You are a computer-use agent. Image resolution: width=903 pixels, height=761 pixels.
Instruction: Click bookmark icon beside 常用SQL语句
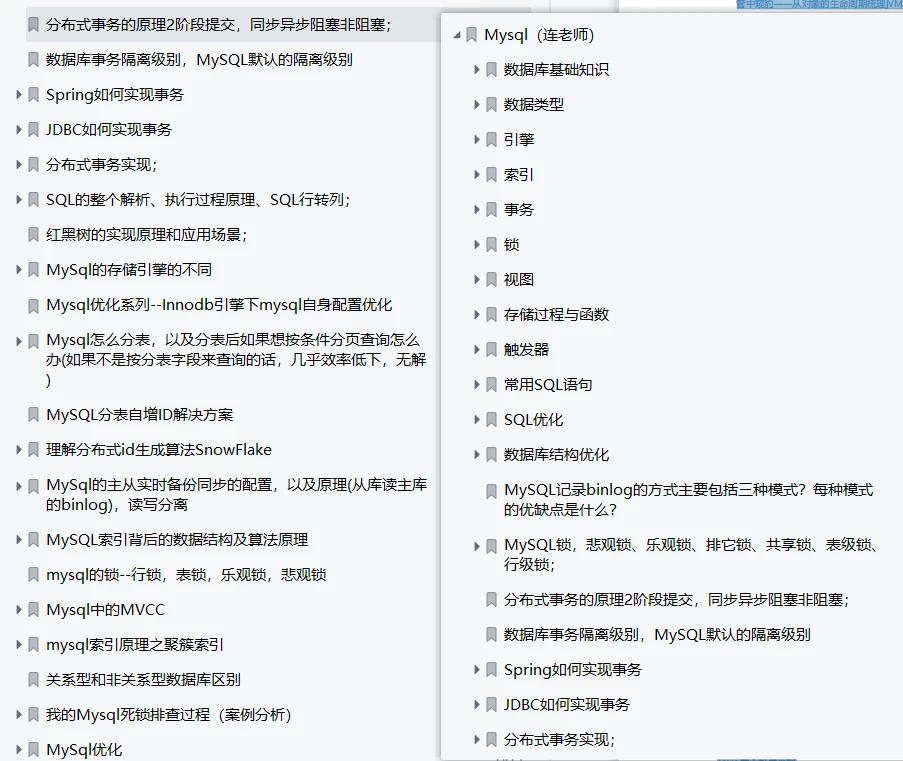491,385
